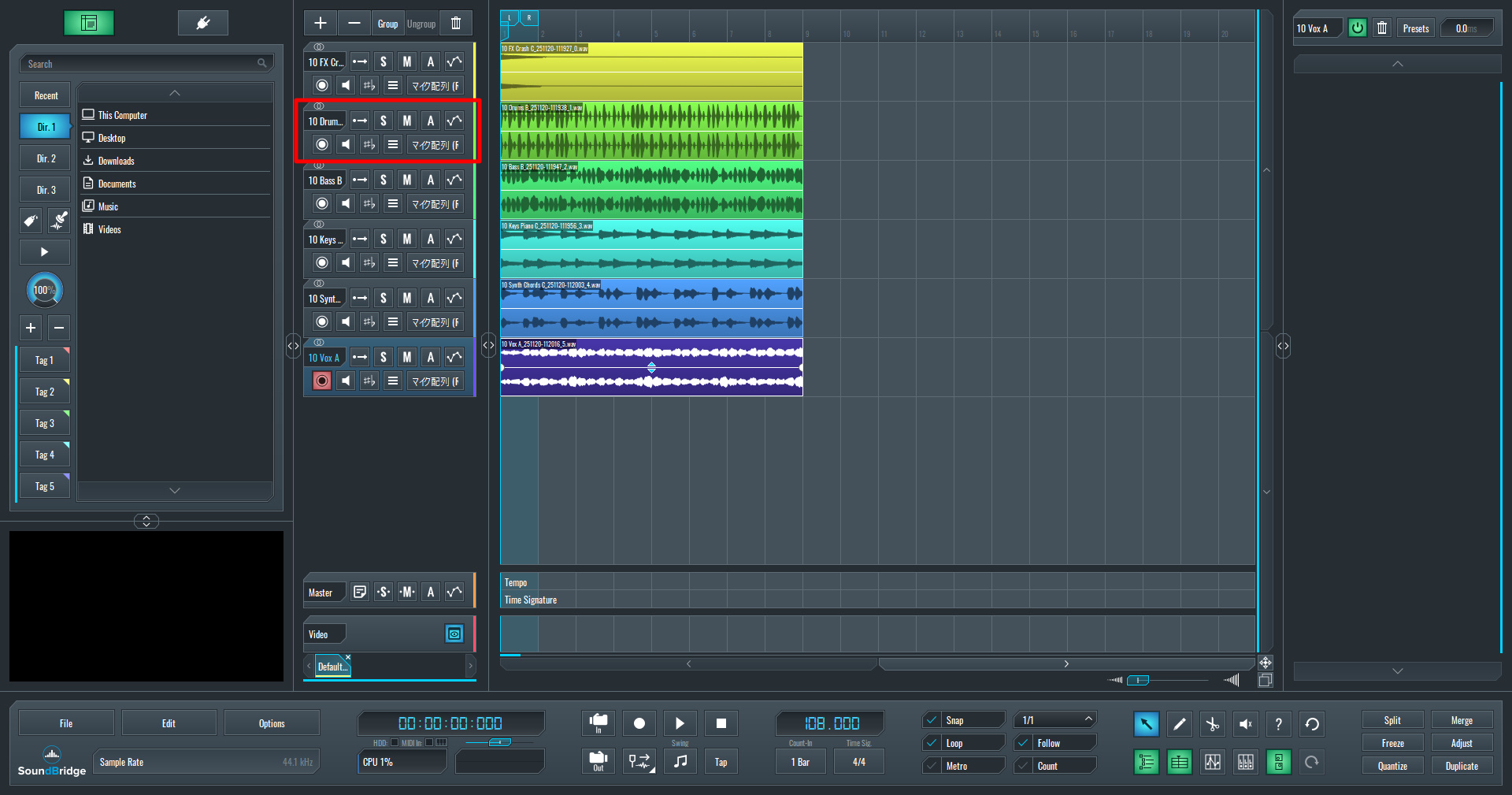The image size is (1512, 795).
Task: Click the Record button in transport
Action: (639, 723)
